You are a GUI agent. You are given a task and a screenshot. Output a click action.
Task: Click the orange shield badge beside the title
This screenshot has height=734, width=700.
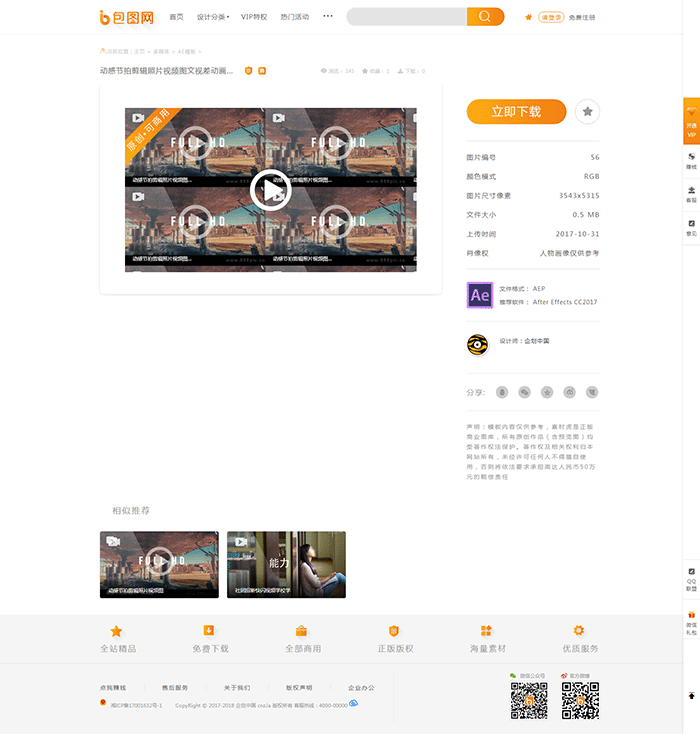[249, 71]
